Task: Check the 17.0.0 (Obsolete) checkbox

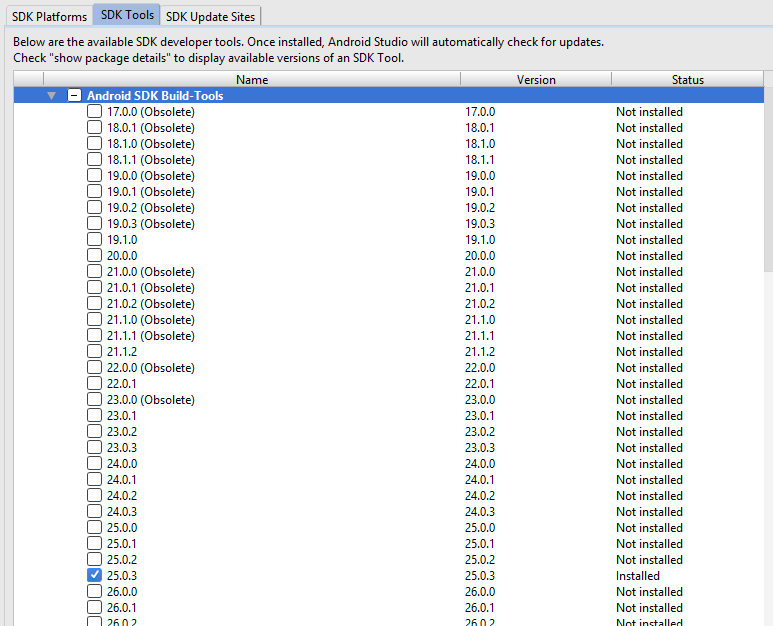Action: [x=94, y=111]
